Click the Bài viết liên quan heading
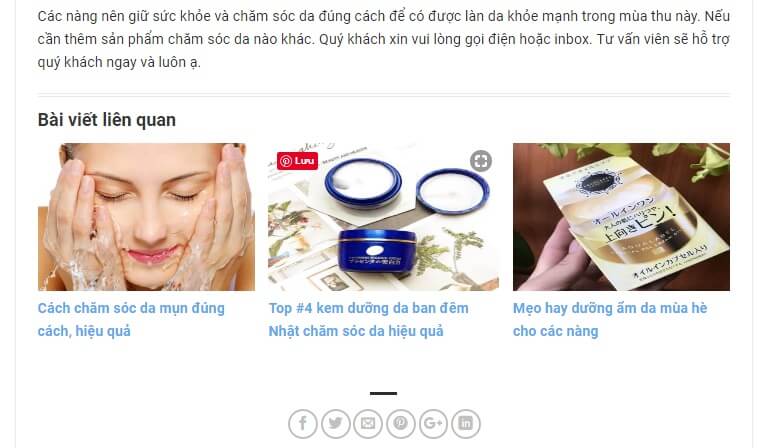The height and width of the screenshot is (448, 774). point(107,120)
